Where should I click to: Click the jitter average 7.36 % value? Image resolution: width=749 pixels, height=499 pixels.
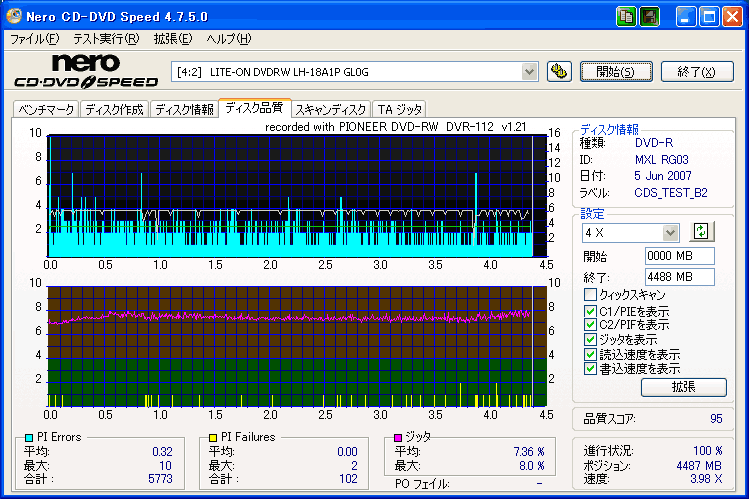coord(529,452)
